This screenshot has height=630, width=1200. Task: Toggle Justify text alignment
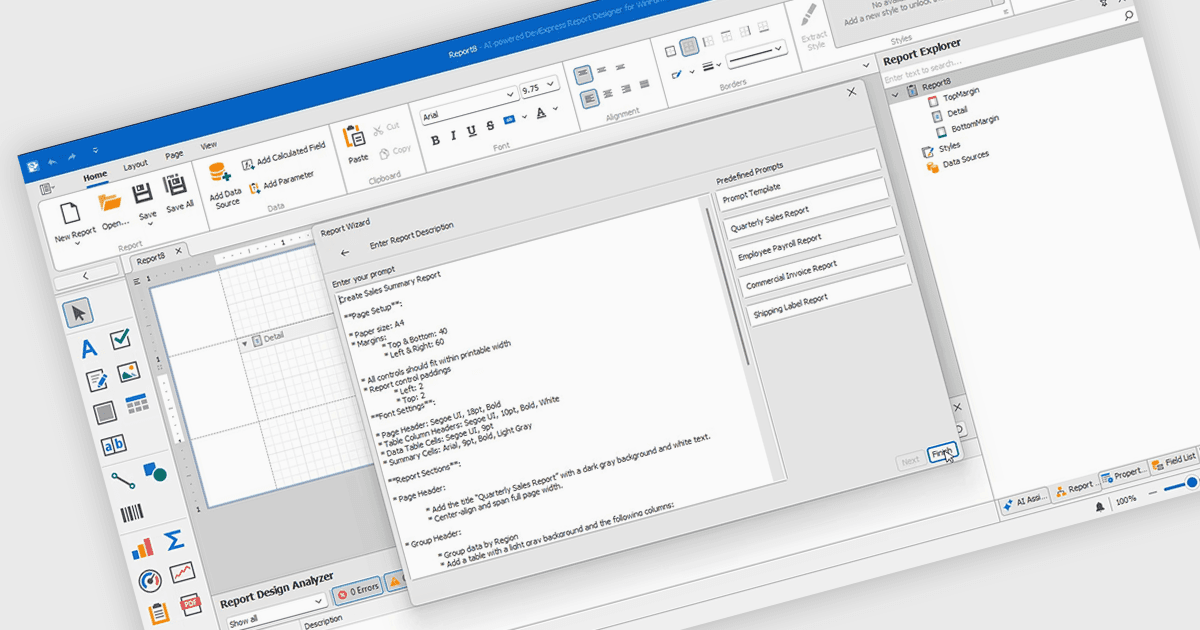[x=645, y=82]
